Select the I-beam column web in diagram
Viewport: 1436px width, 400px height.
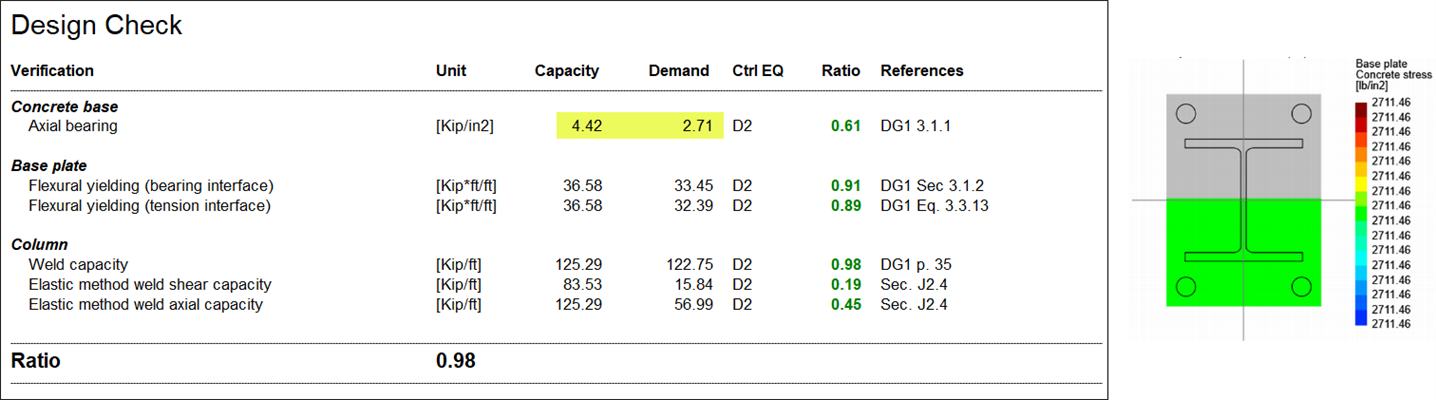(1243, 200)
